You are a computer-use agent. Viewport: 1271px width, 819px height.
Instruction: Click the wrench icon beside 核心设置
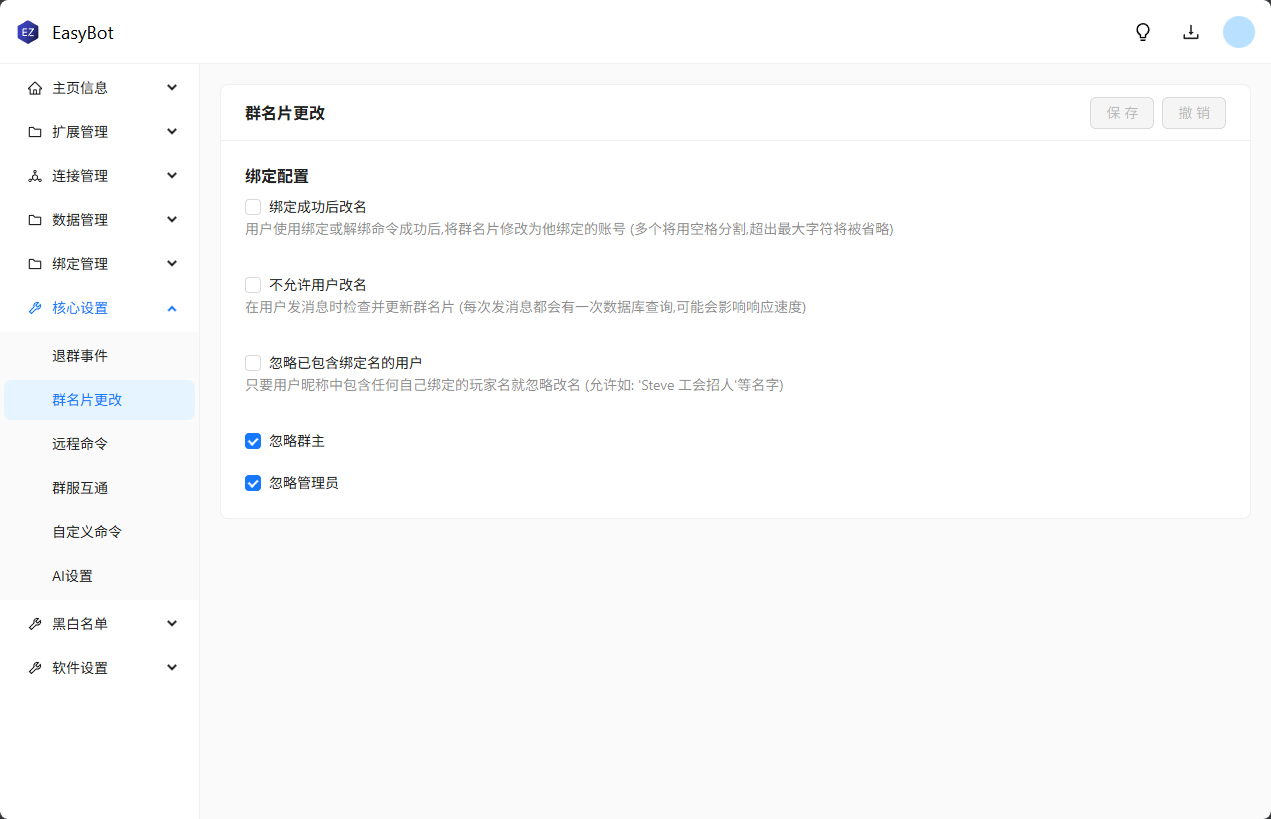coord(35,308)
